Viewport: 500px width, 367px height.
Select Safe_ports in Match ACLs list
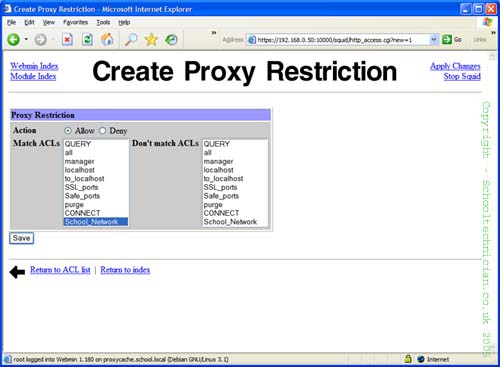pos(96,196)
